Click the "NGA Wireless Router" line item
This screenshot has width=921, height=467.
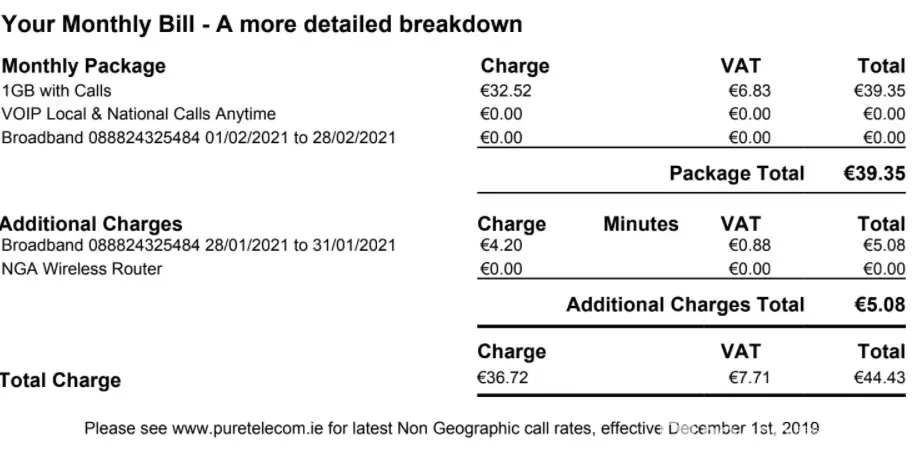tap(82, 268)
